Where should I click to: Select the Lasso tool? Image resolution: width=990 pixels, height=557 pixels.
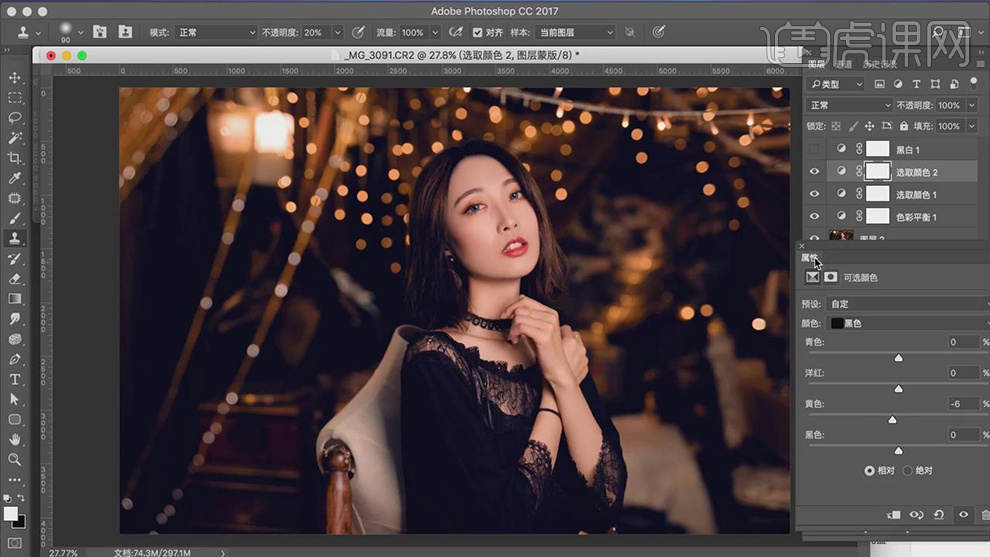(x=15, y=118)
